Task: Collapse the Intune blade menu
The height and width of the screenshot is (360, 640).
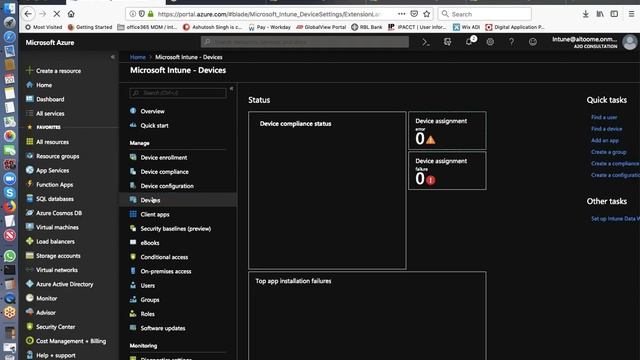Action: pos(231,88)
